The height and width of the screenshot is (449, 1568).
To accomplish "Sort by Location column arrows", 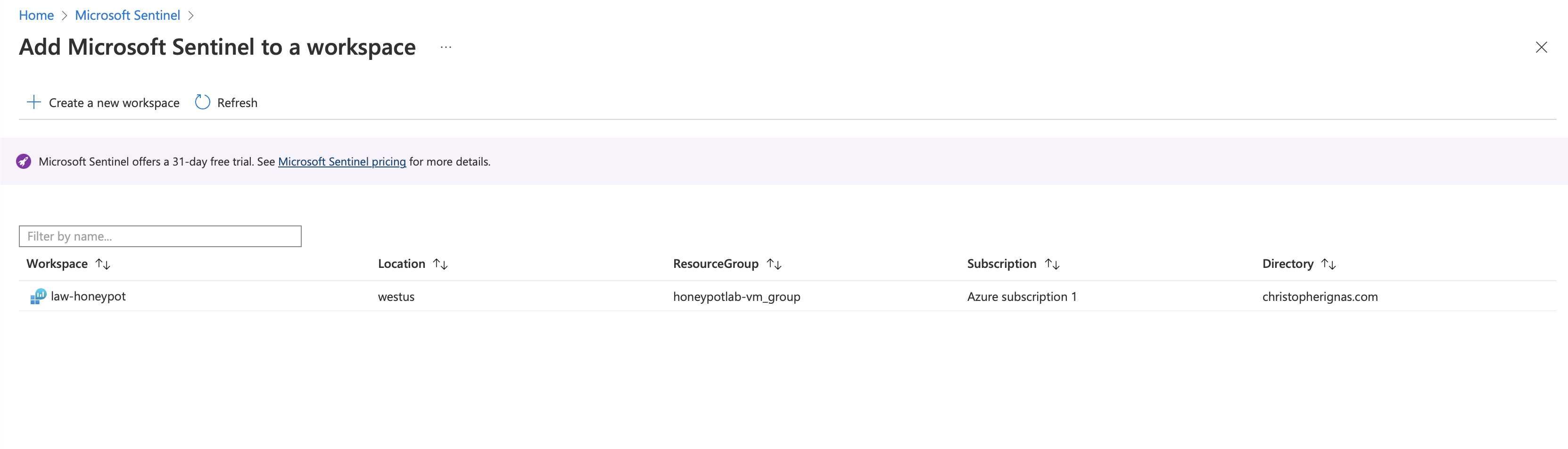I will [x=440, y=264].
